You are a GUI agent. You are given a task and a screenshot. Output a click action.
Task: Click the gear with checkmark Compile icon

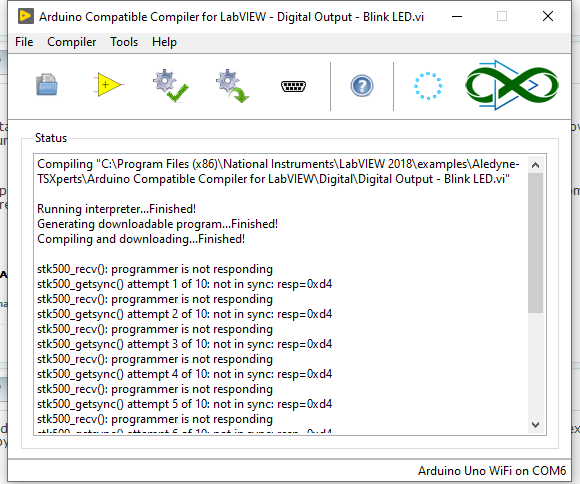click(x=170, y=86)
